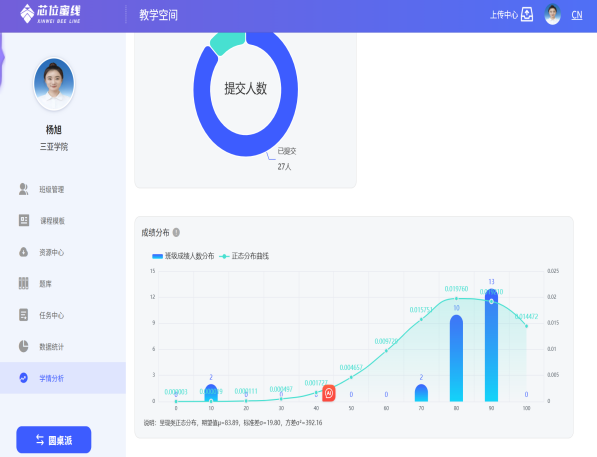Open the red AI assistant icon
This screenshot has width=597, height=457.
(x=329, y=393)
